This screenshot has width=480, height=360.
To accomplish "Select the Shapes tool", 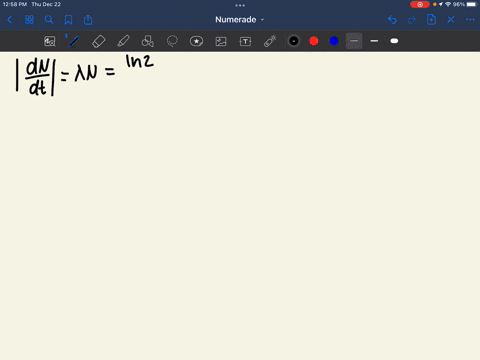I will tap(148, 41).
